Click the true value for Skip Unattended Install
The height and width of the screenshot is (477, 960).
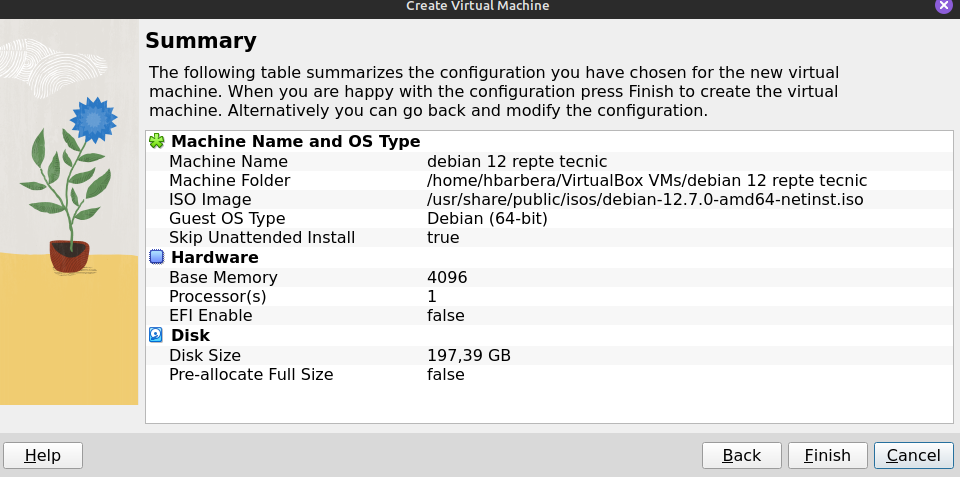[x=443, y=238]
